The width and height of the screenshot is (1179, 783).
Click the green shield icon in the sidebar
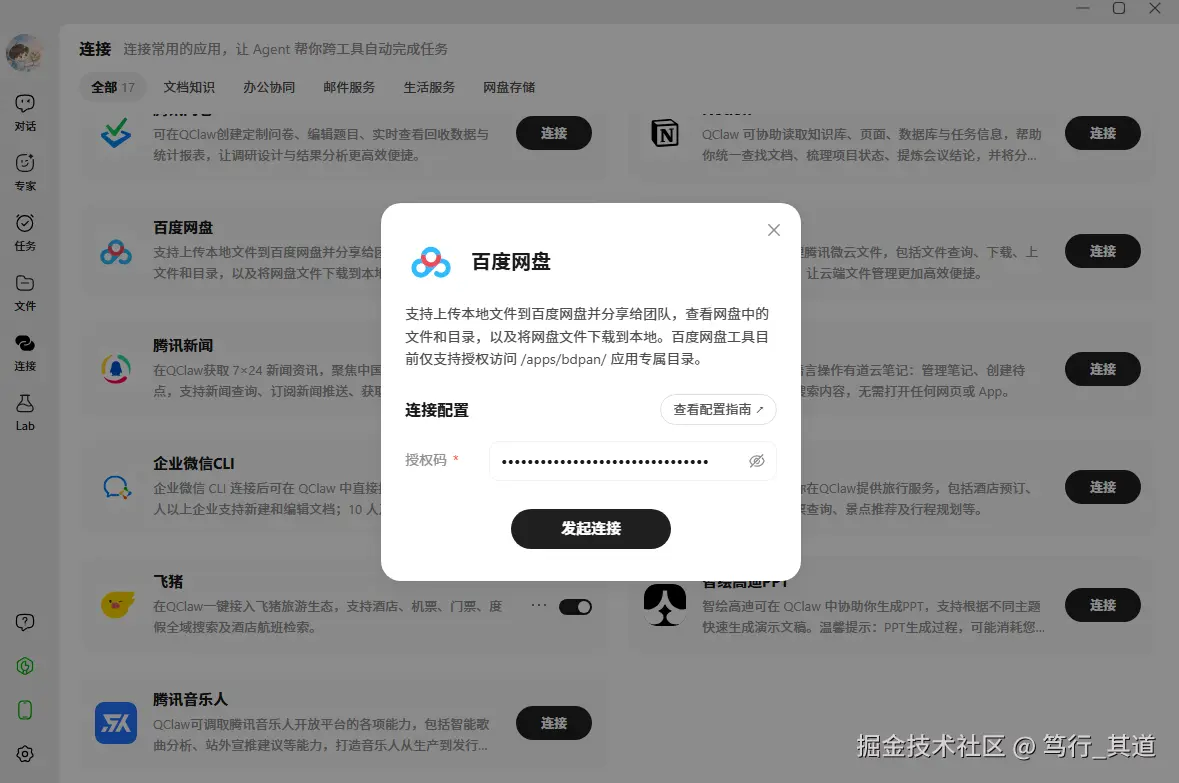pyautogui.click(x=25, y=666)
